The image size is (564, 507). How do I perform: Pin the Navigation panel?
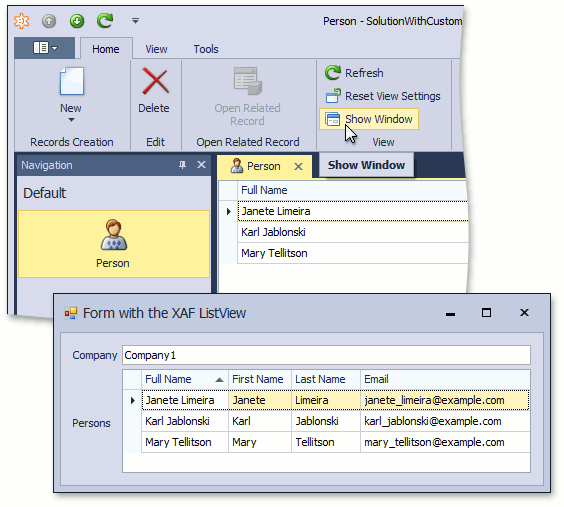[x=182, y=165]
